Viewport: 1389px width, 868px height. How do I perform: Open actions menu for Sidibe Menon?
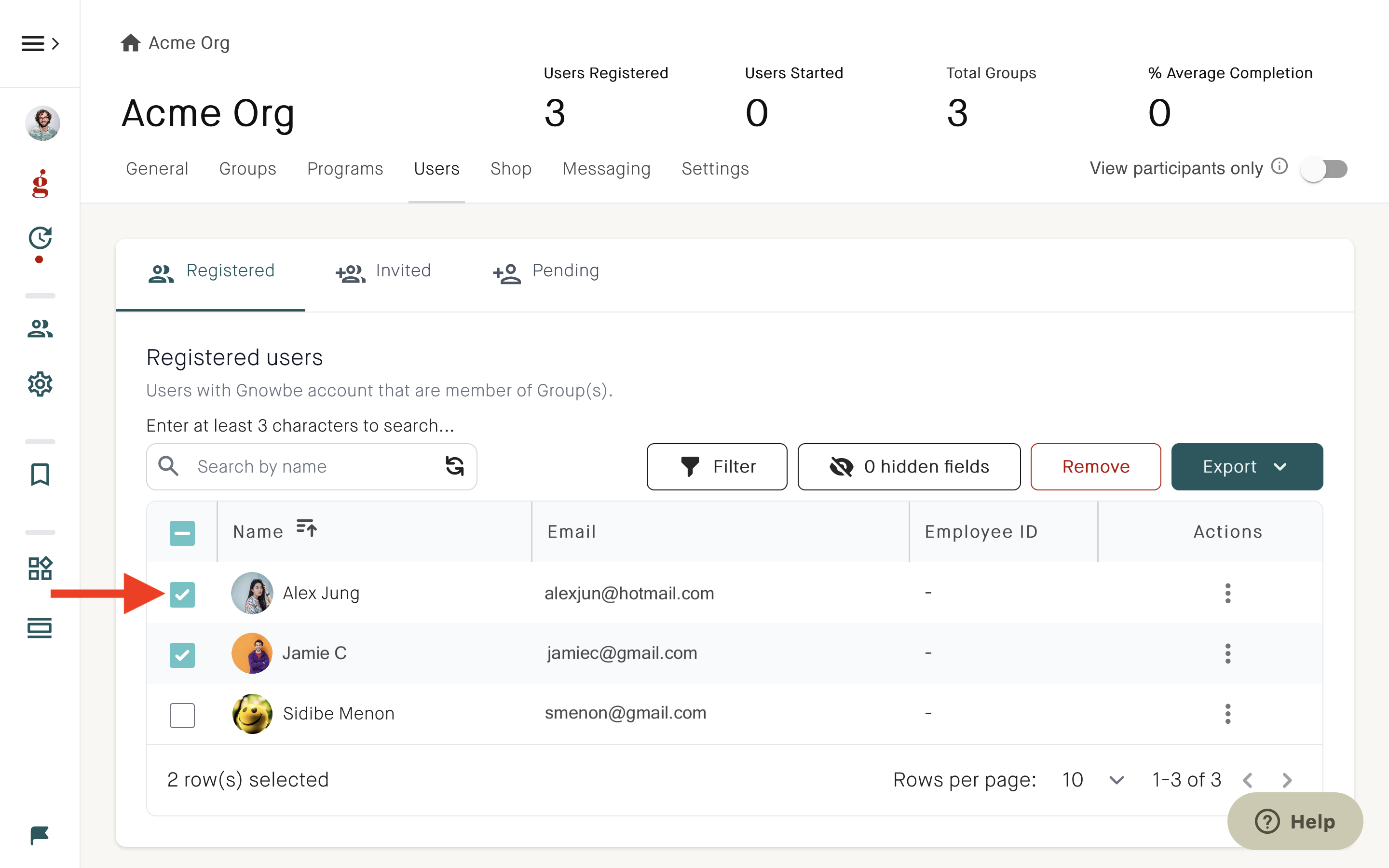click(1228, 714)
